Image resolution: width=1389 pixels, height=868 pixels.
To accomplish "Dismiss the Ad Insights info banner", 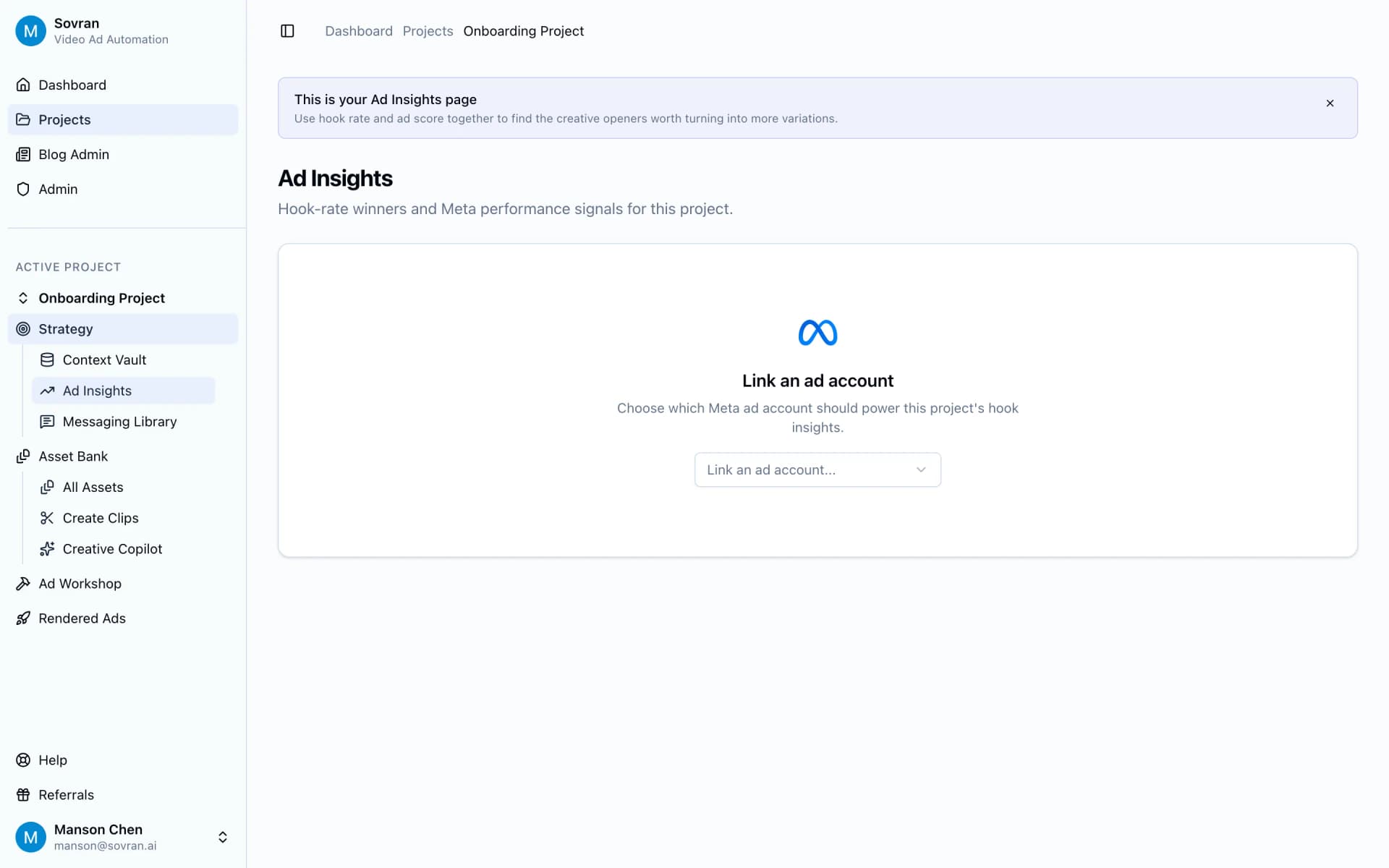I will click(1330, 103).
